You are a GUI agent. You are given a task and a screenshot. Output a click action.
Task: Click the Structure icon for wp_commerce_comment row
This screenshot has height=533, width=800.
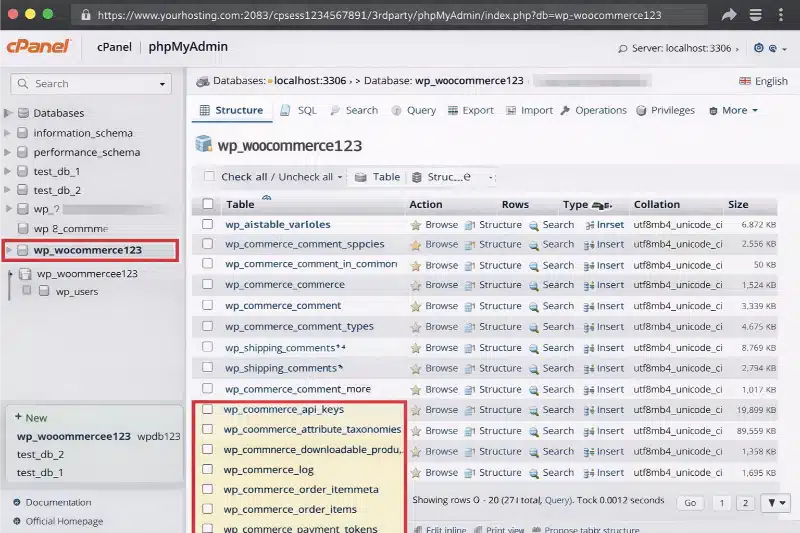[469, 306]
